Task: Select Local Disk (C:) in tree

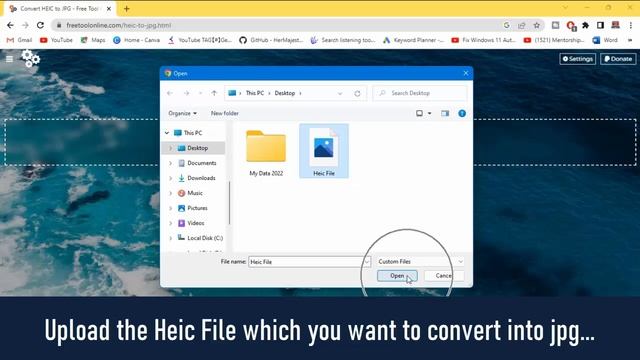Action: click(x=205, y=238)
